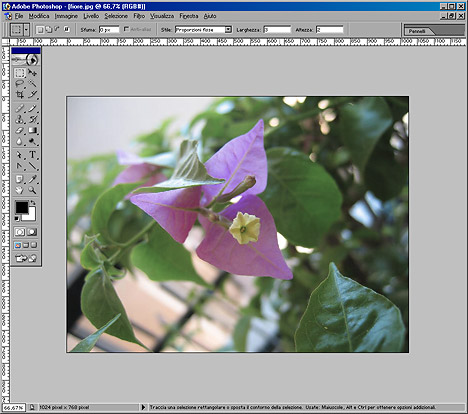Open Adobe Online from toolbox header image
The image size is (468, 414).
pos(26,60)
